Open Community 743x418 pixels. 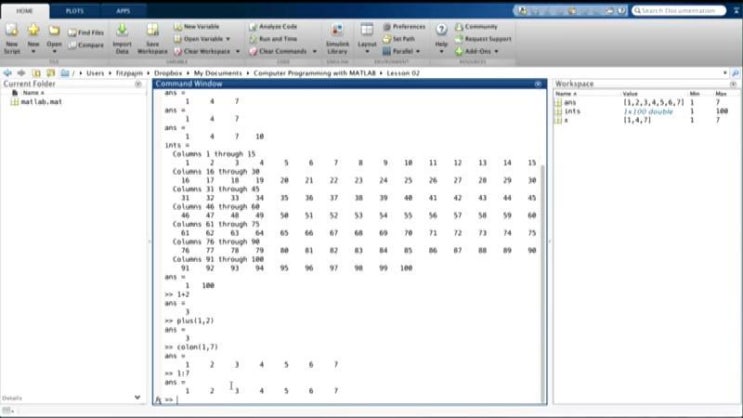tap(476, 27)
